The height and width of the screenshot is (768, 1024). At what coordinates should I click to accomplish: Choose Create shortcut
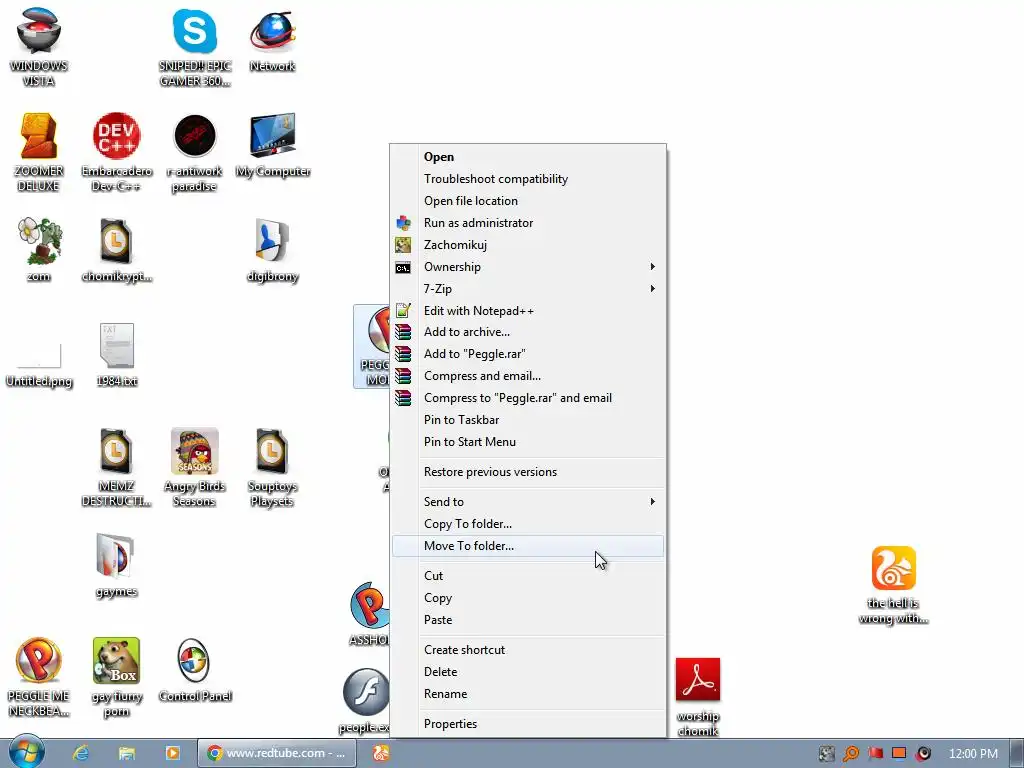pos(528,650)
